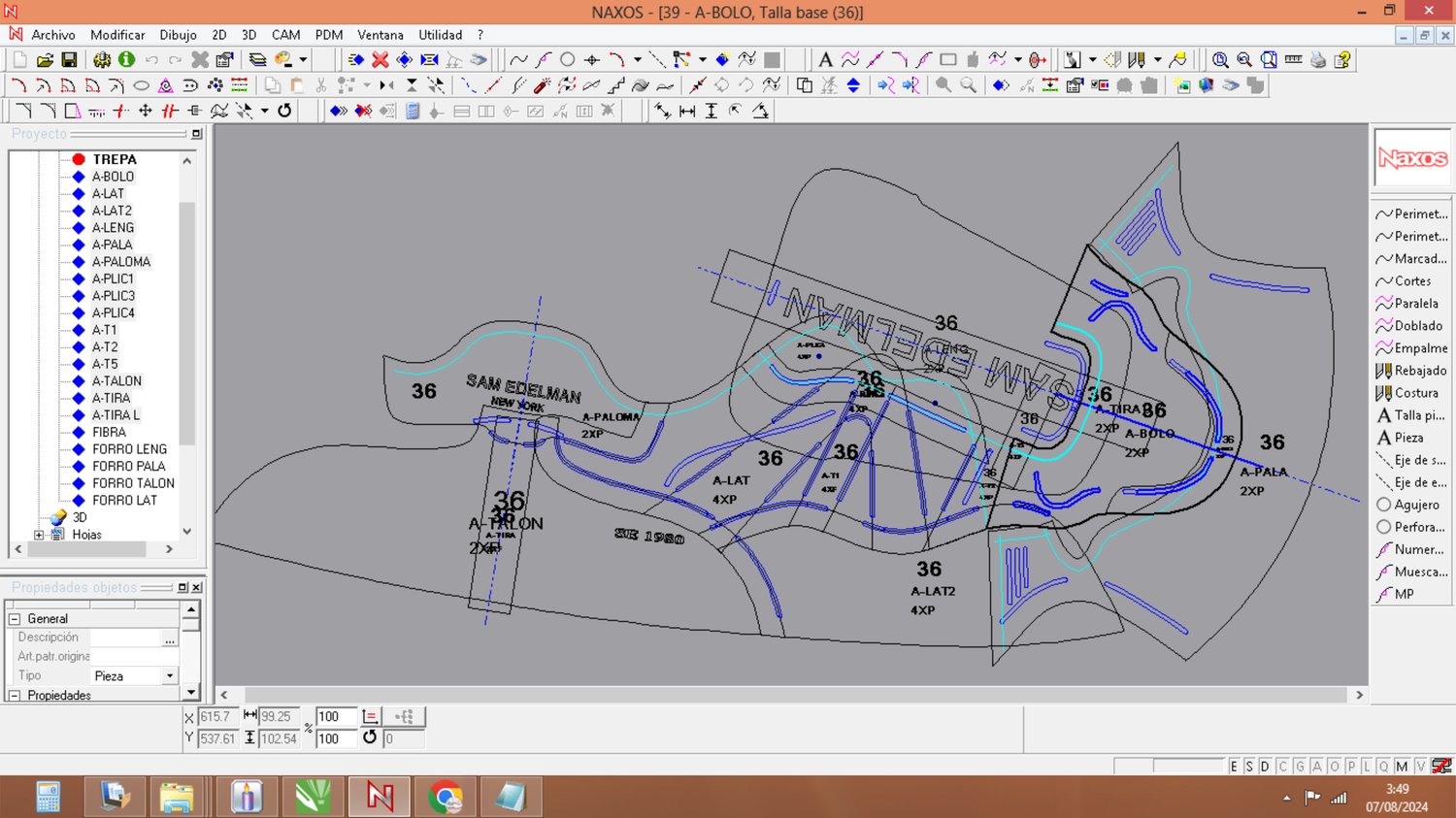Select the Doblado layer type
Viewport: 1456px width, 818px height.
click(1411, 326)
